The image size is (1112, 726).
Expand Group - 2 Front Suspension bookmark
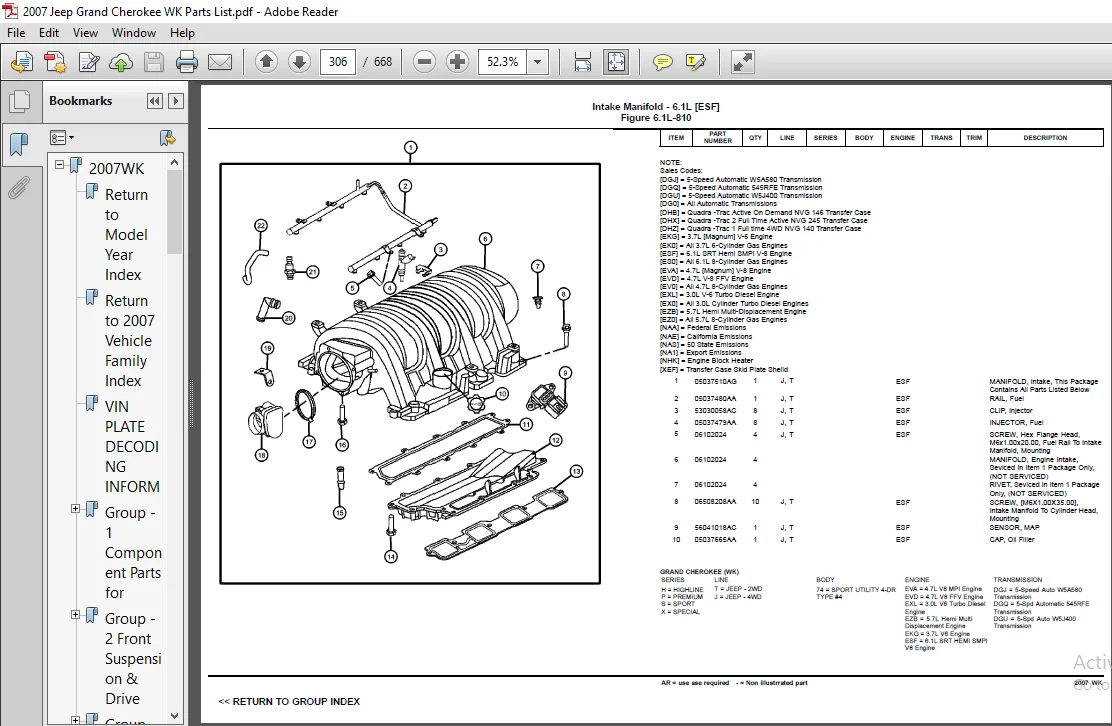[x=75, y=615]
